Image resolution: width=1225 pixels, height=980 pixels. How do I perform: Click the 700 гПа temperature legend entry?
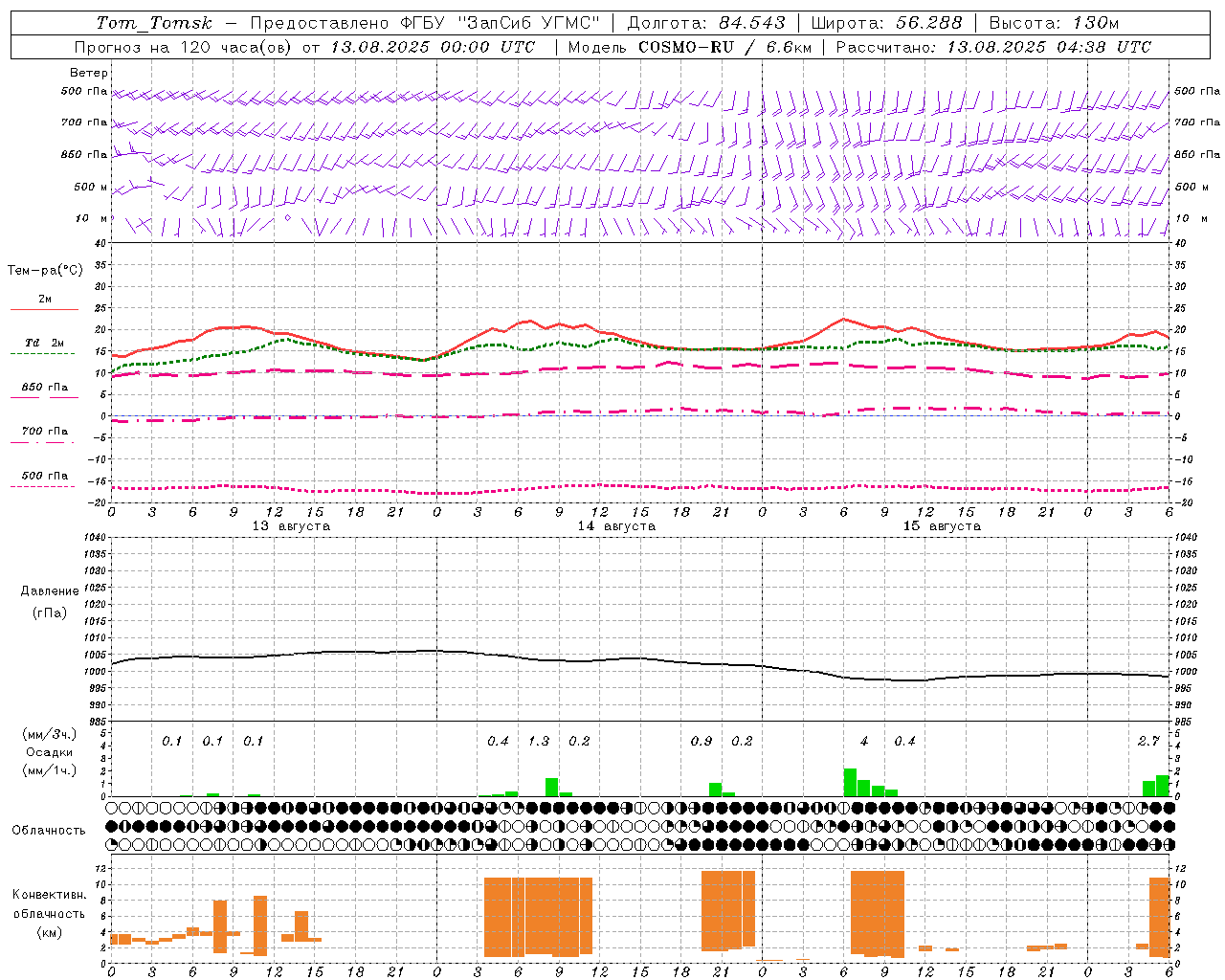click(x=44, y=431)
